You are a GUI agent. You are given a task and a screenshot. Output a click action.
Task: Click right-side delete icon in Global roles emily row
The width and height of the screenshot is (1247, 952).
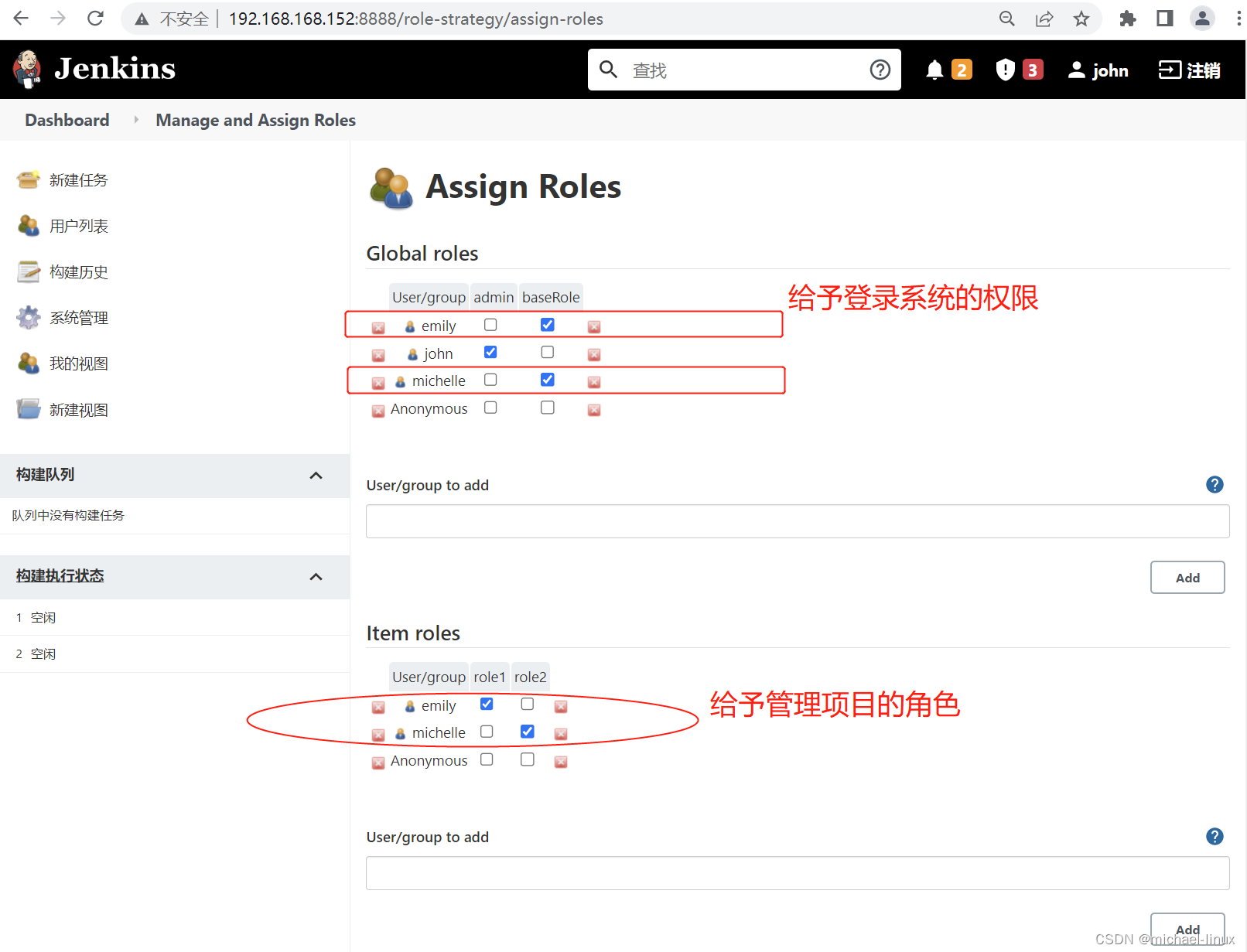tap(594, 327)
